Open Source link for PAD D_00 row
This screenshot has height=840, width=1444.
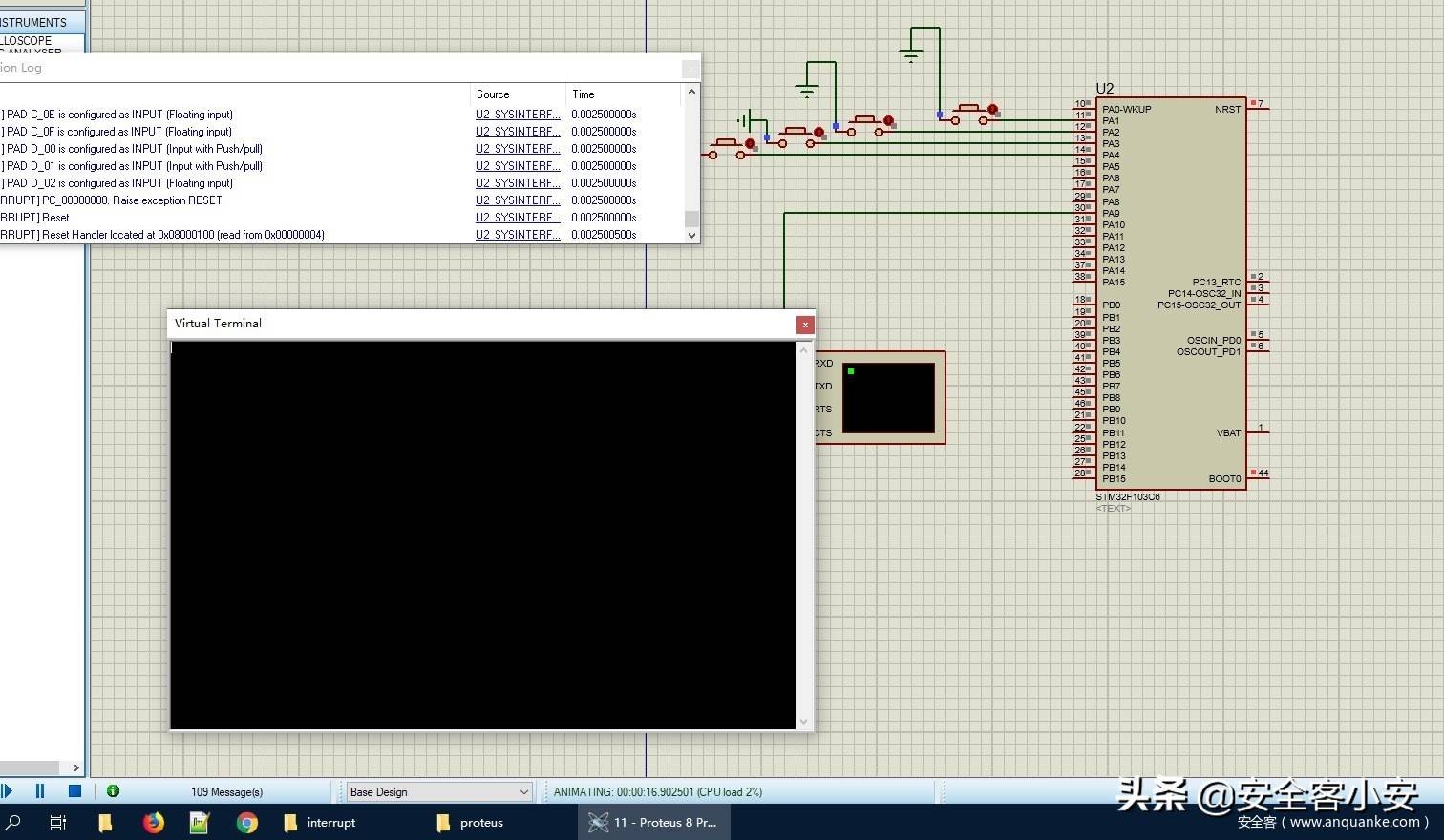coord(518,149)
